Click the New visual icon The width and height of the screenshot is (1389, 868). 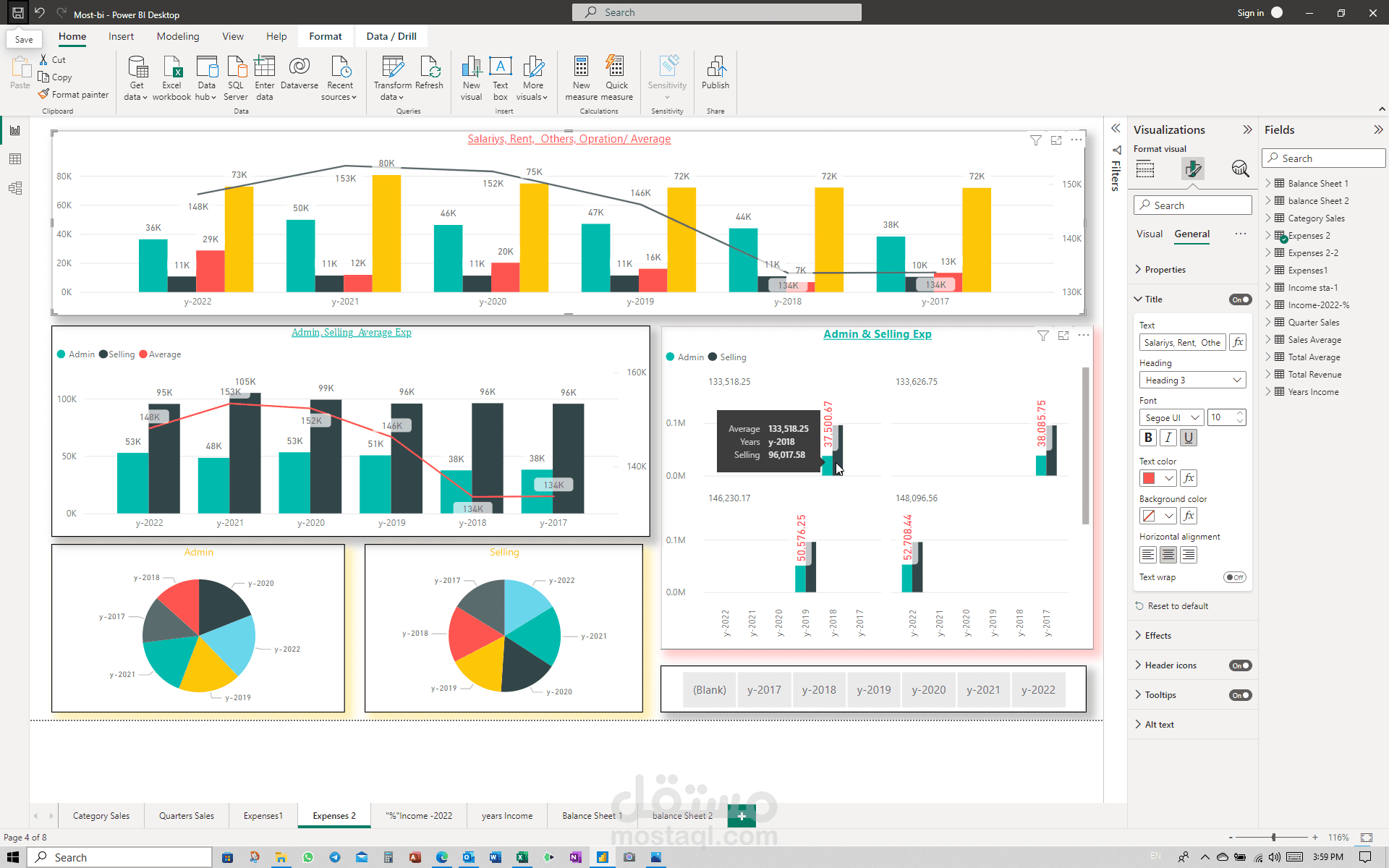471,67
